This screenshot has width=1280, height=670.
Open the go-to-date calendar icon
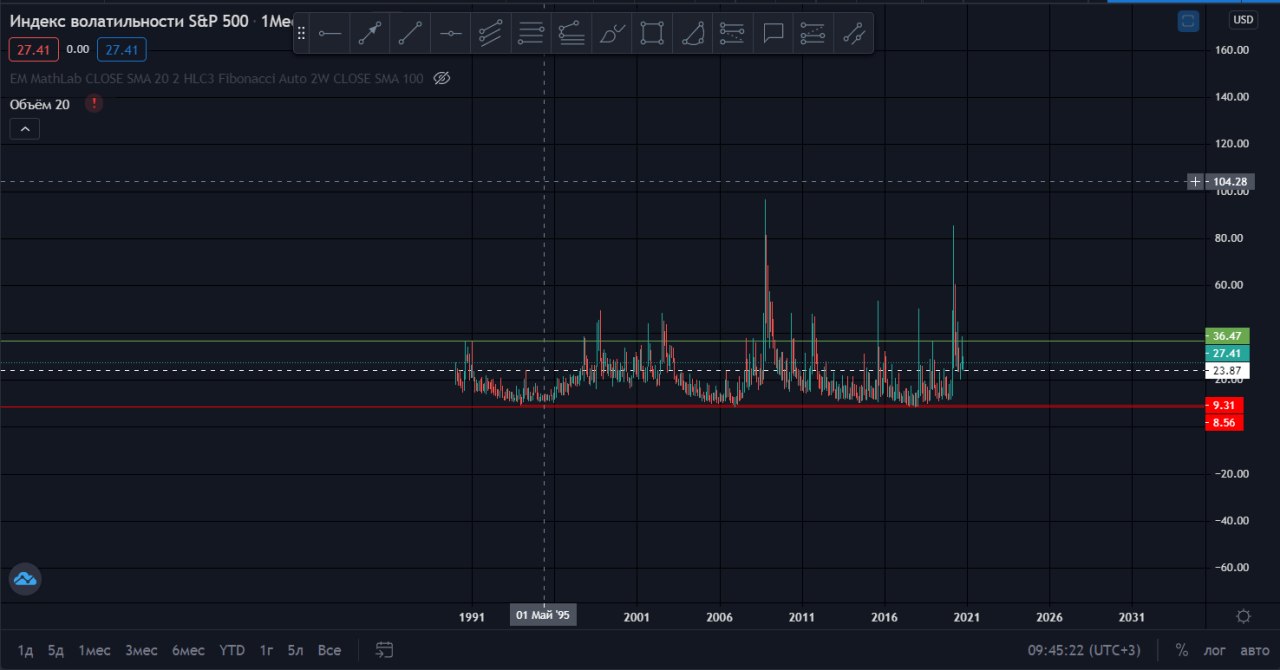(384, 650)
